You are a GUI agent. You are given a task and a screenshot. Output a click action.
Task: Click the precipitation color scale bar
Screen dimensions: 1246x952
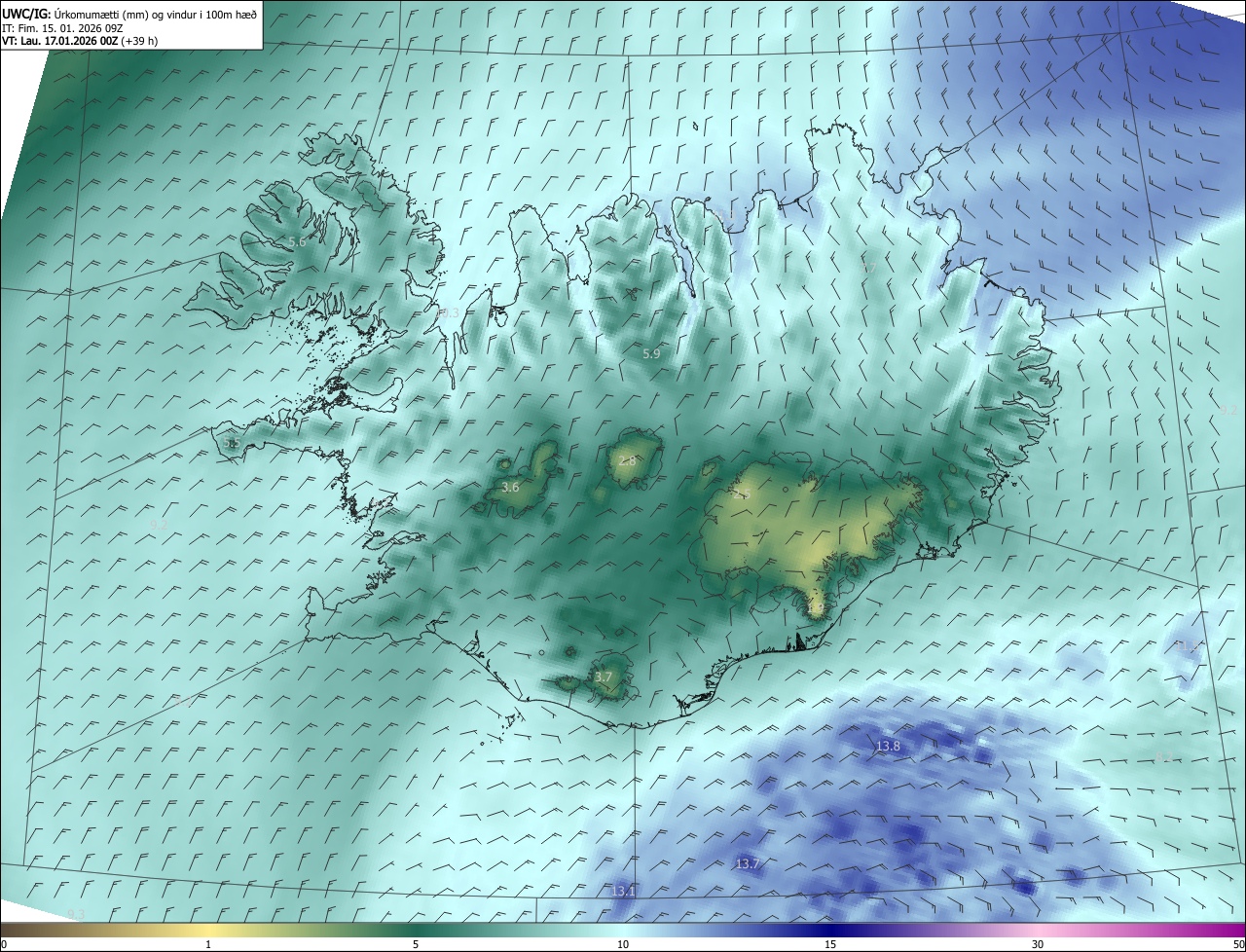[x=623, y=931]
